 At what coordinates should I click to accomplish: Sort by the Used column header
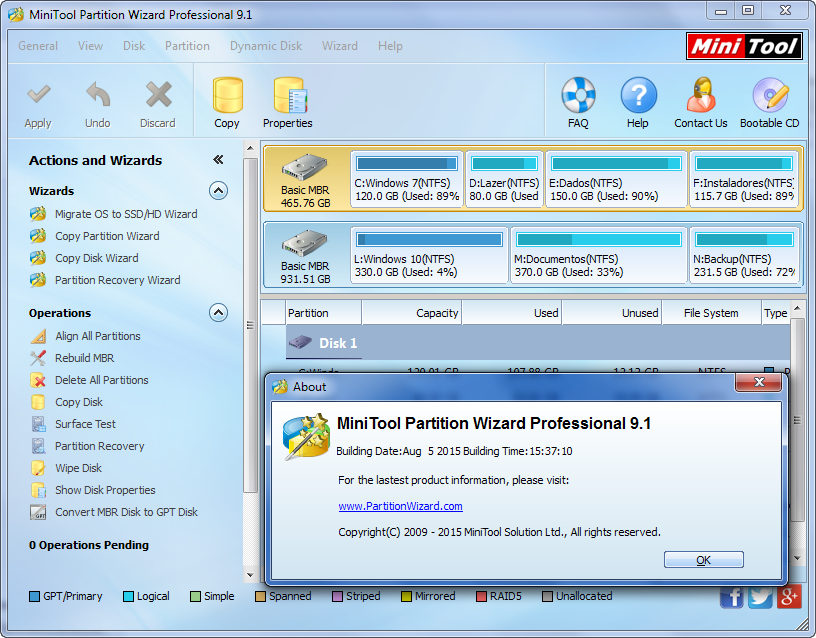pyautogui.click(x=512, y=313)
